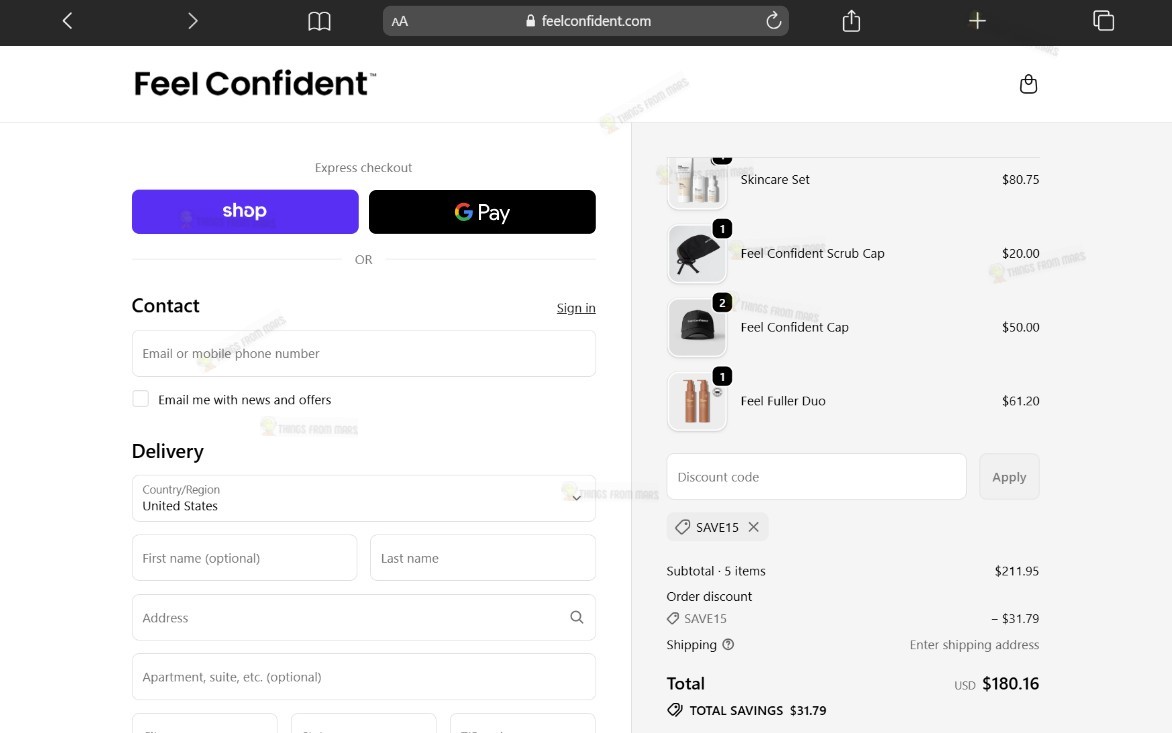Click the Feel Confident logo
The width and height of the screenshot is (1172, 733).
(254, 84)
